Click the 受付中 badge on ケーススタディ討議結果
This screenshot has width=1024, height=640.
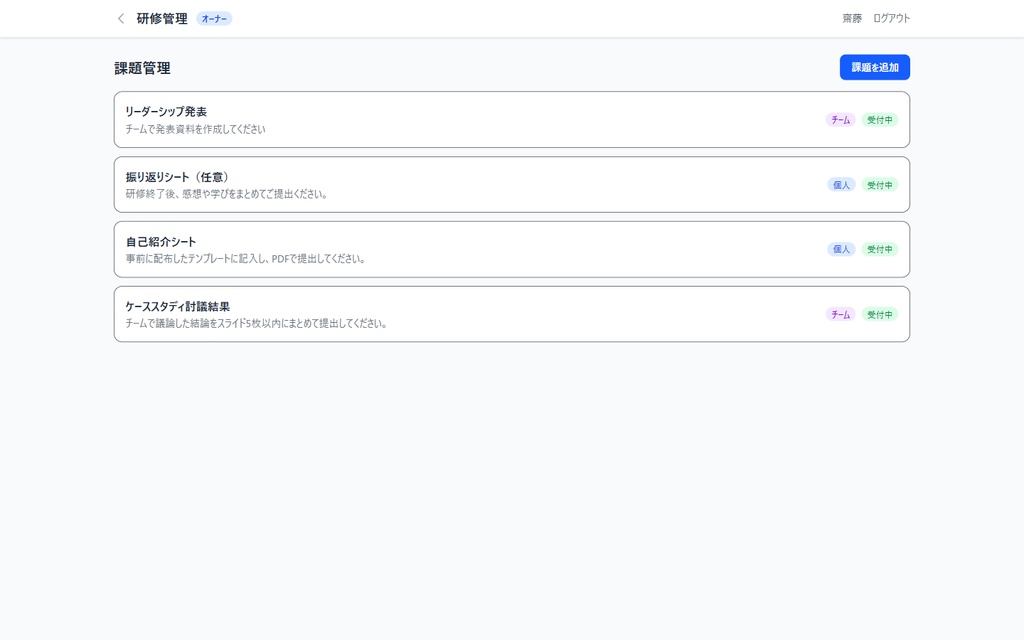[880, 314]
